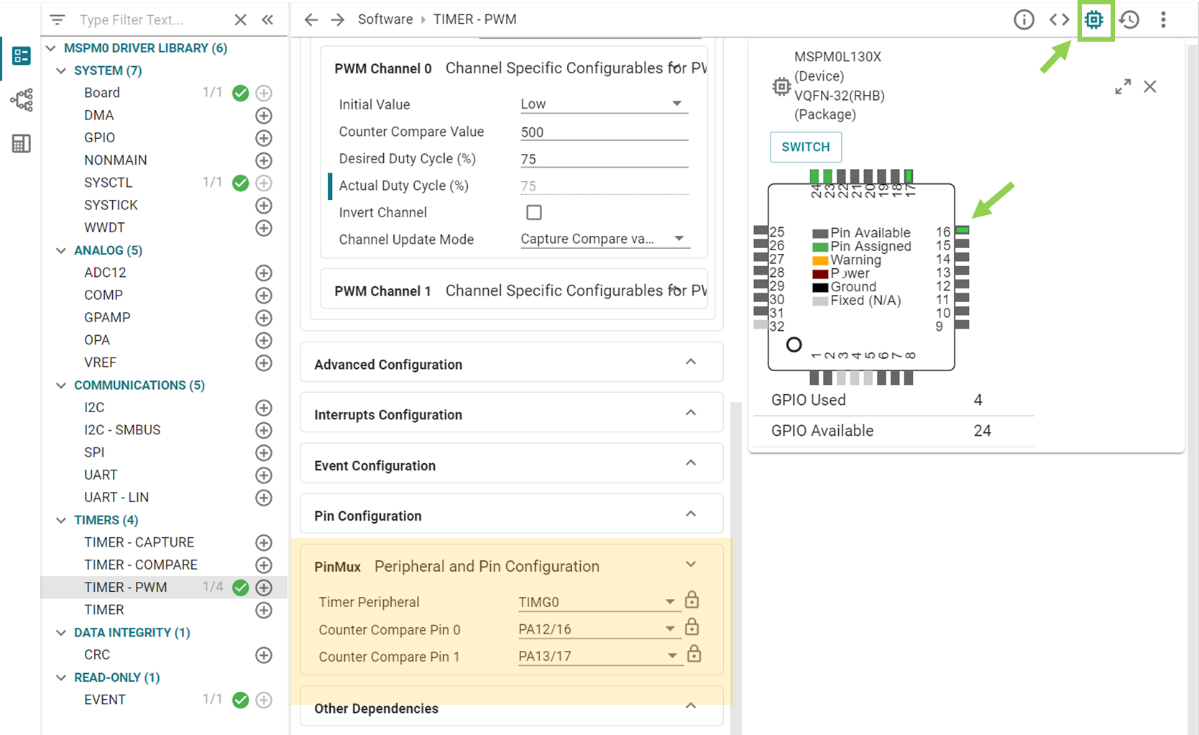Viewport: 1199px width, 735px height.
Task: Toggle the Invert Channel checkbox
Action: (x=534, y=213)
